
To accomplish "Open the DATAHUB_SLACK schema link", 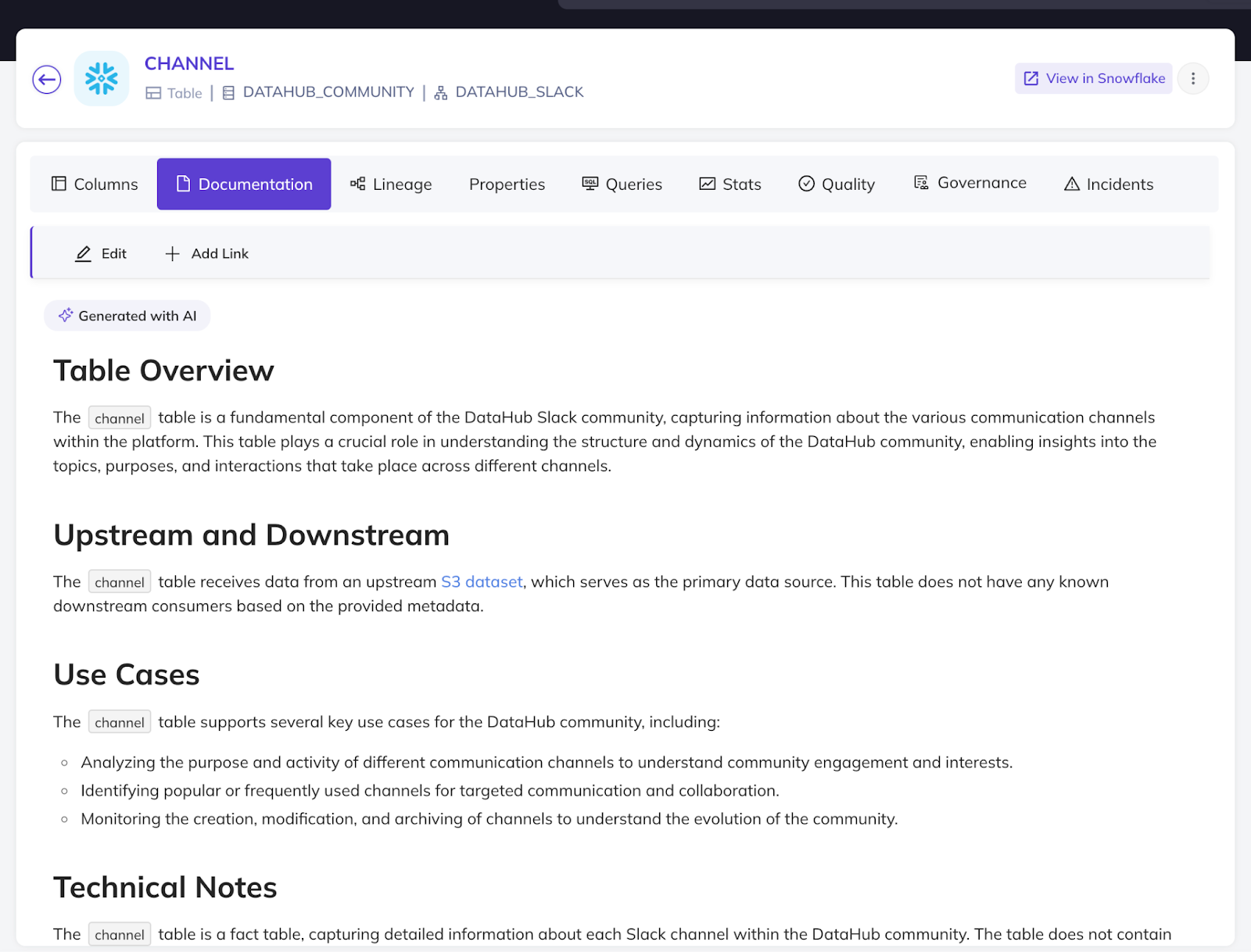I will 519,92.
